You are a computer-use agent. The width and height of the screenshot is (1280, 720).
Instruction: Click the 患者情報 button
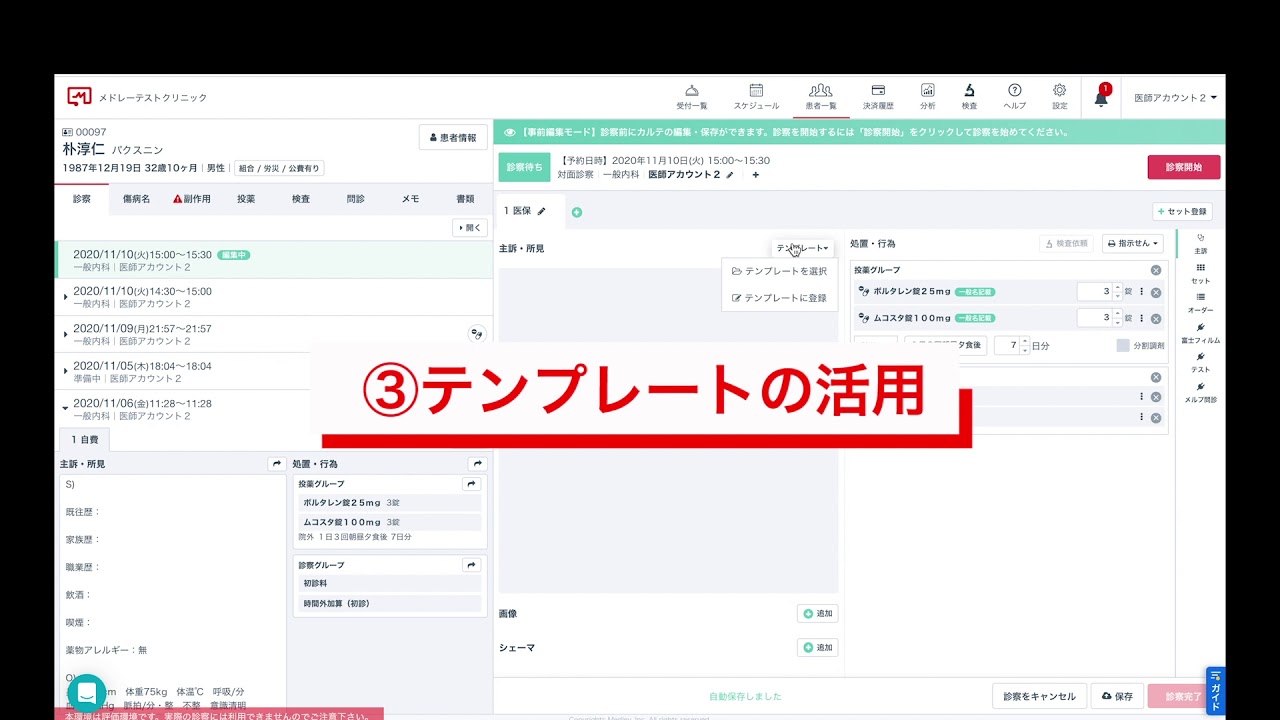click(x=453, y=138)
